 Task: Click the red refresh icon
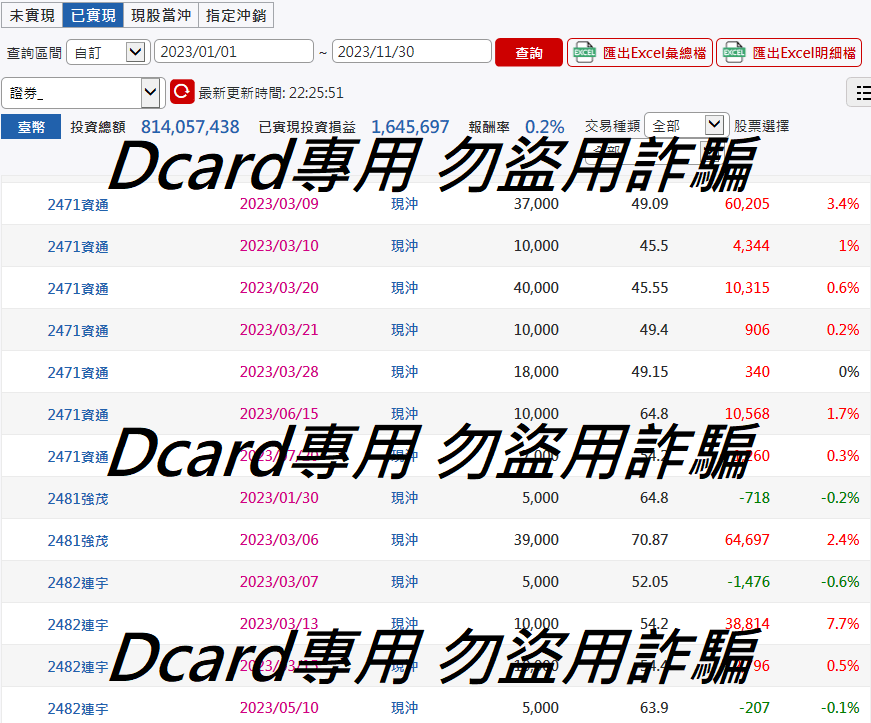tap(182, 92)
